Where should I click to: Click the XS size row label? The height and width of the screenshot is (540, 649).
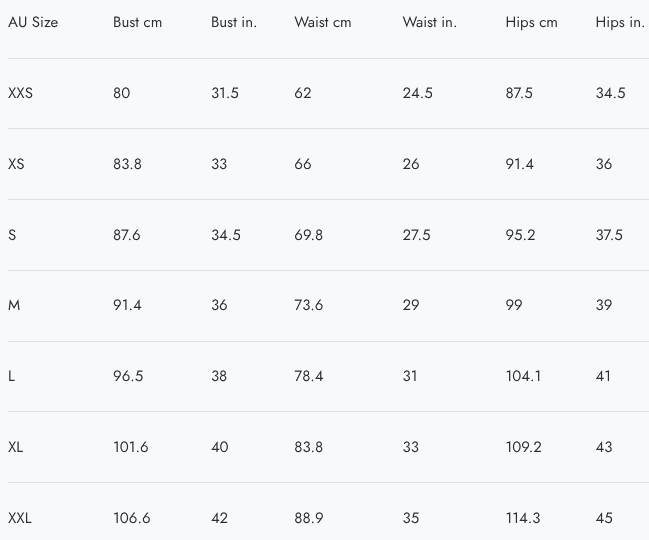tap(16, 164)
